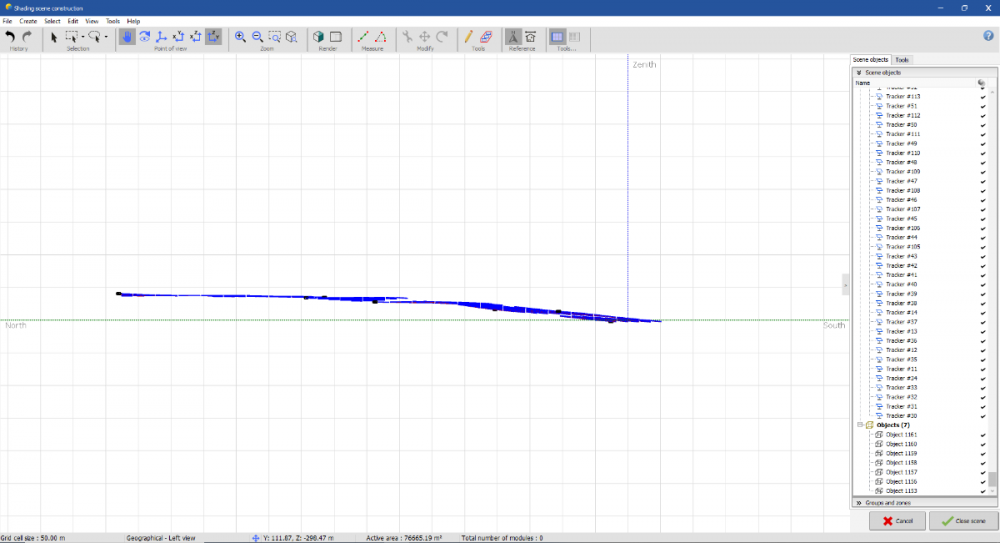1000x543 pixels.
Task: Toggle visibility check for Tracker #51
Action: pyautogui.click(x=983, y=106)
